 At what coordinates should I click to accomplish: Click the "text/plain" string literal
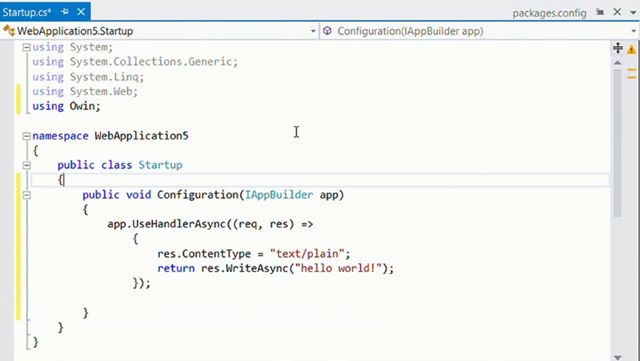307,254
